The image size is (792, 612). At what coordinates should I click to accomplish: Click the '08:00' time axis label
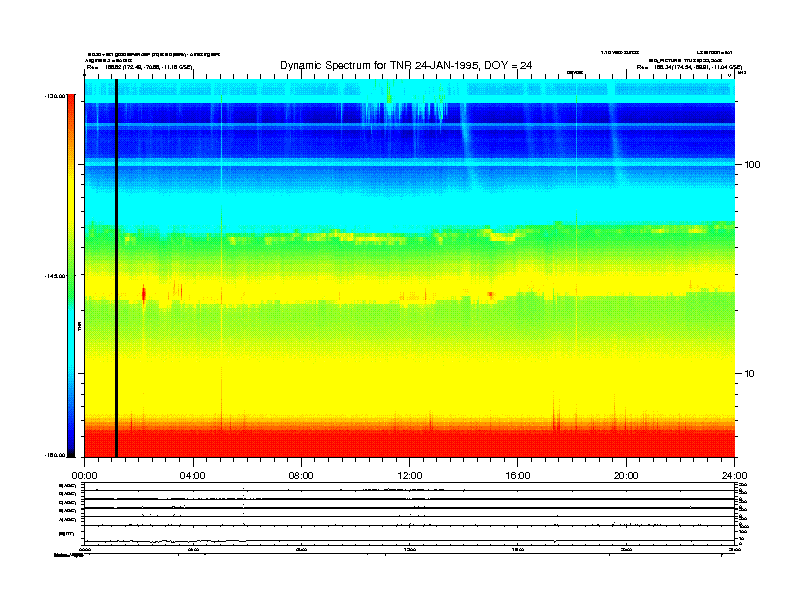(x=301, y=476)
